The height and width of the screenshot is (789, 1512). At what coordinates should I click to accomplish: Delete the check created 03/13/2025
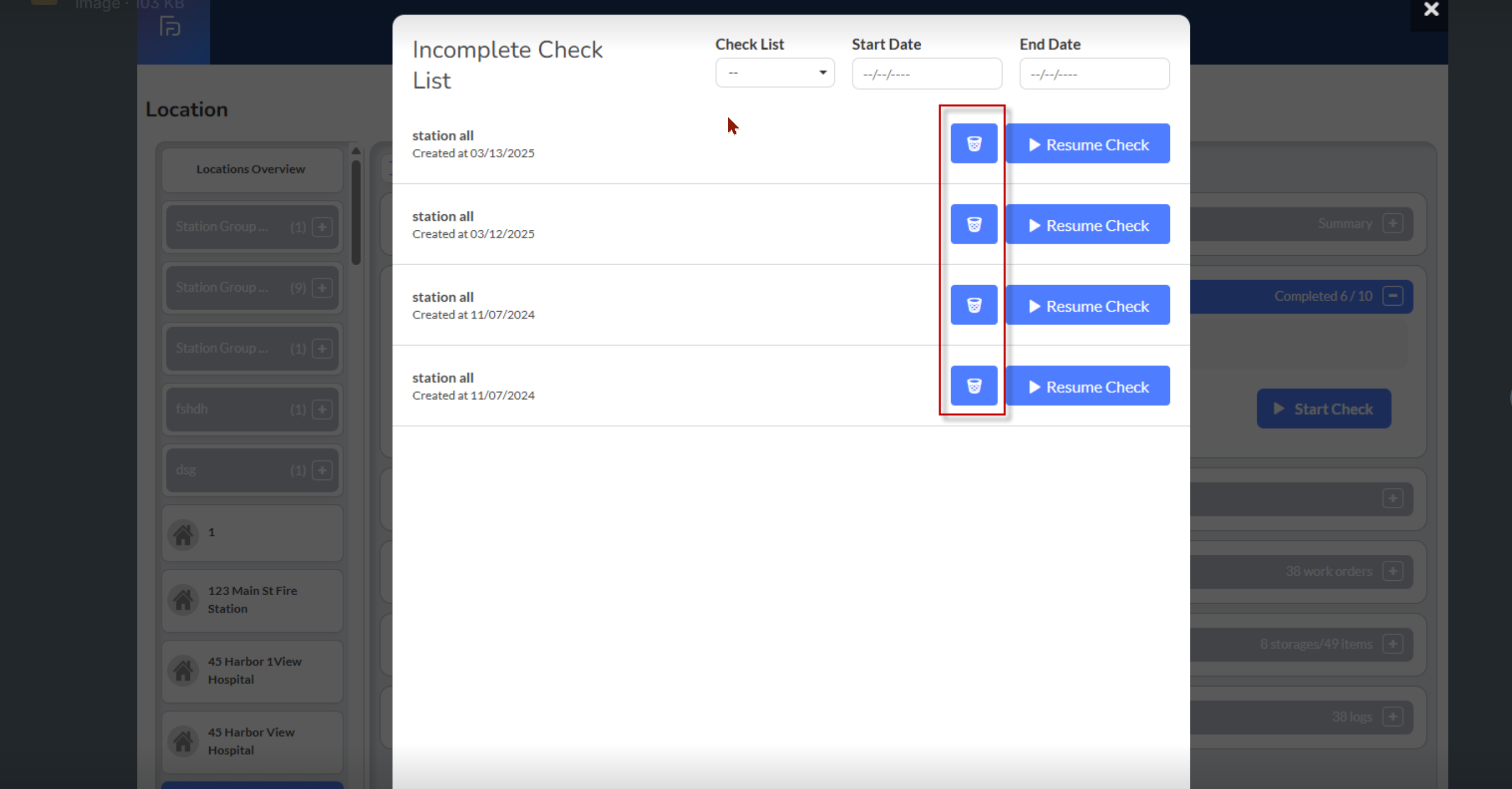[973, 143]
